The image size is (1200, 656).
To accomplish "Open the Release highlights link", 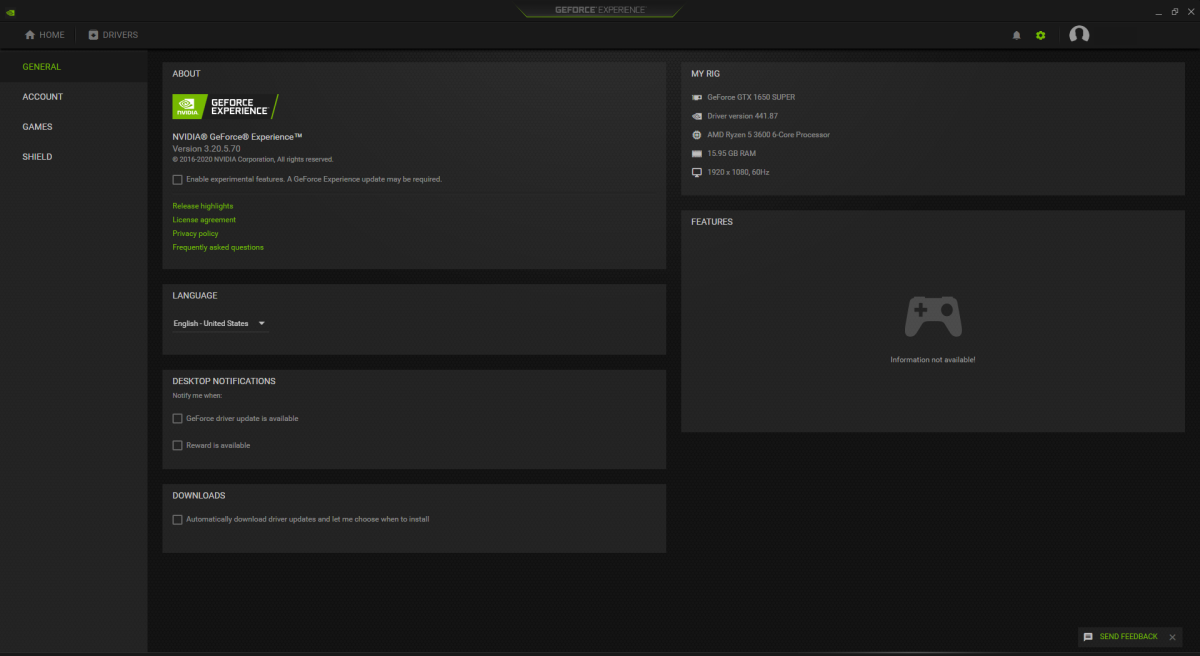I will 203,206.
